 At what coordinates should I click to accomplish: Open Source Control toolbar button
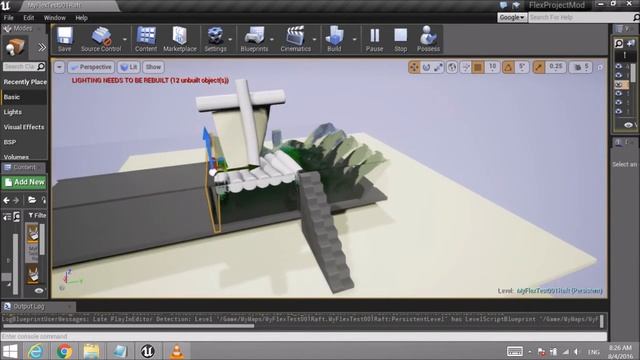point(101,39)
